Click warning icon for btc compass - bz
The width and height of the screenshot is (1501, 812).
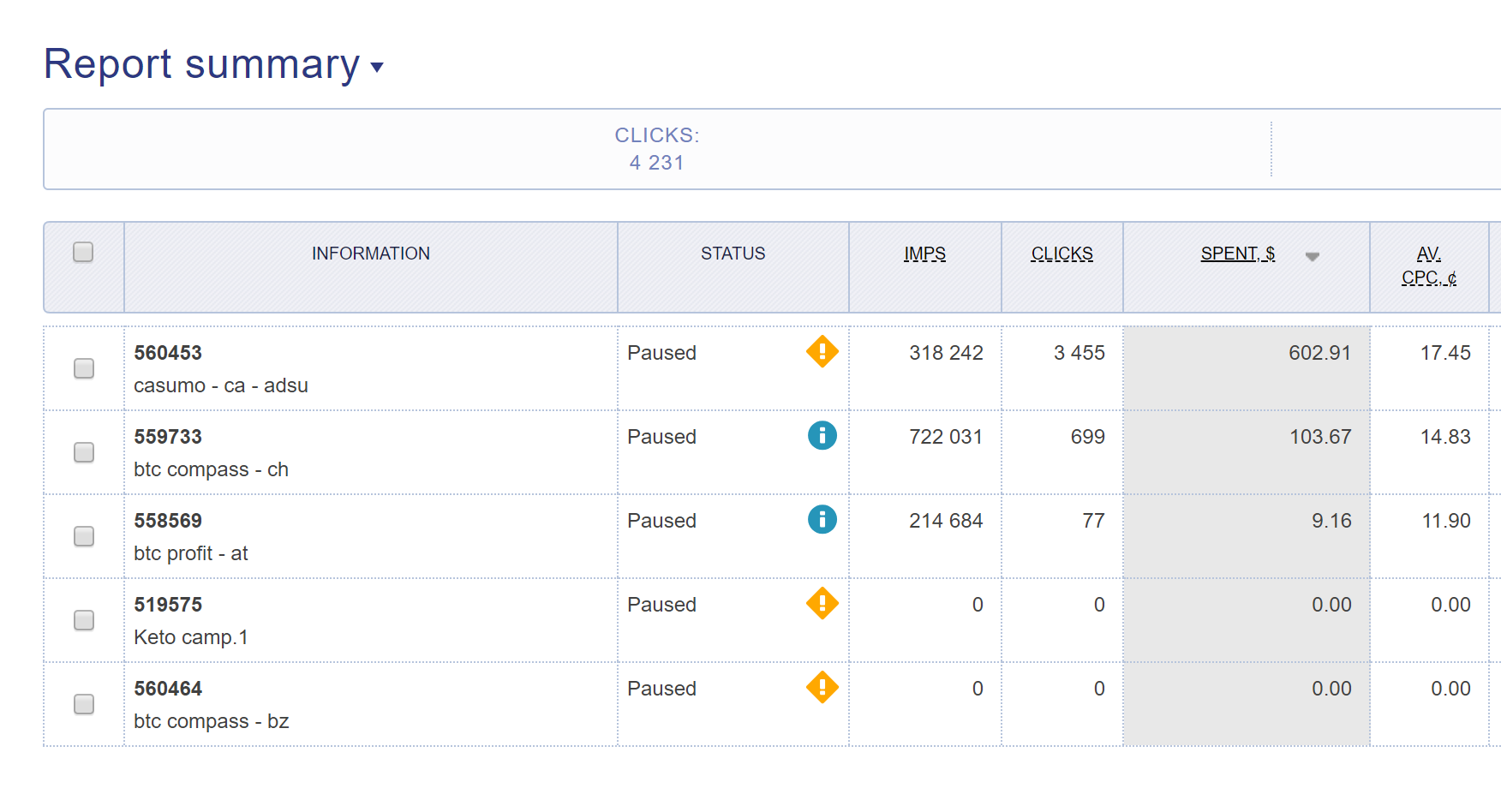click(x=822, y=687)
